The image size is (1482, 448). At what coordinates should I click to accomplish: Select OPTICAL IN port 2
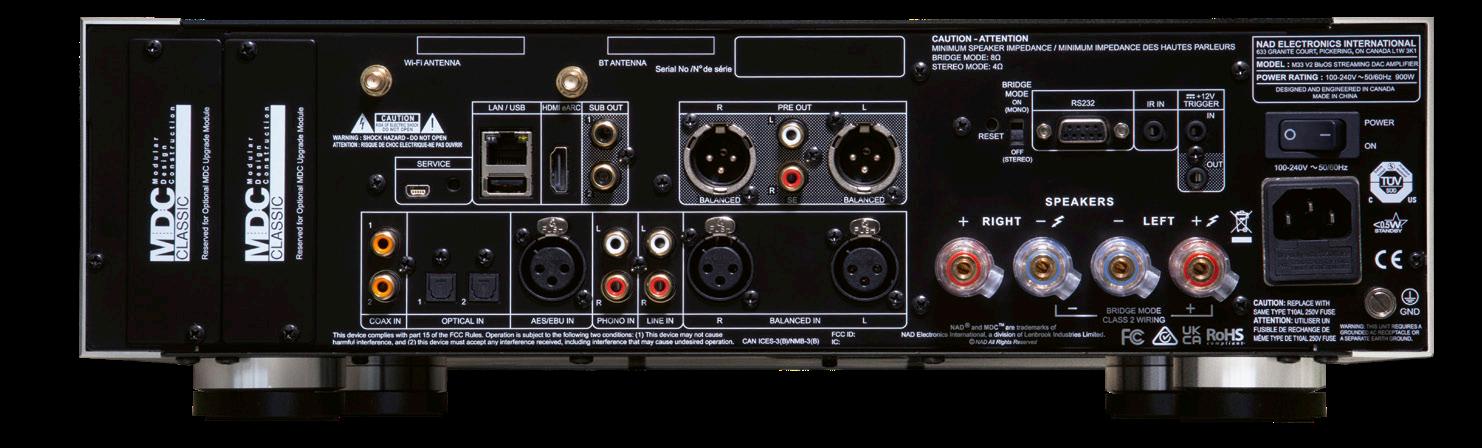pyautogui.click(x=482, y=288)
